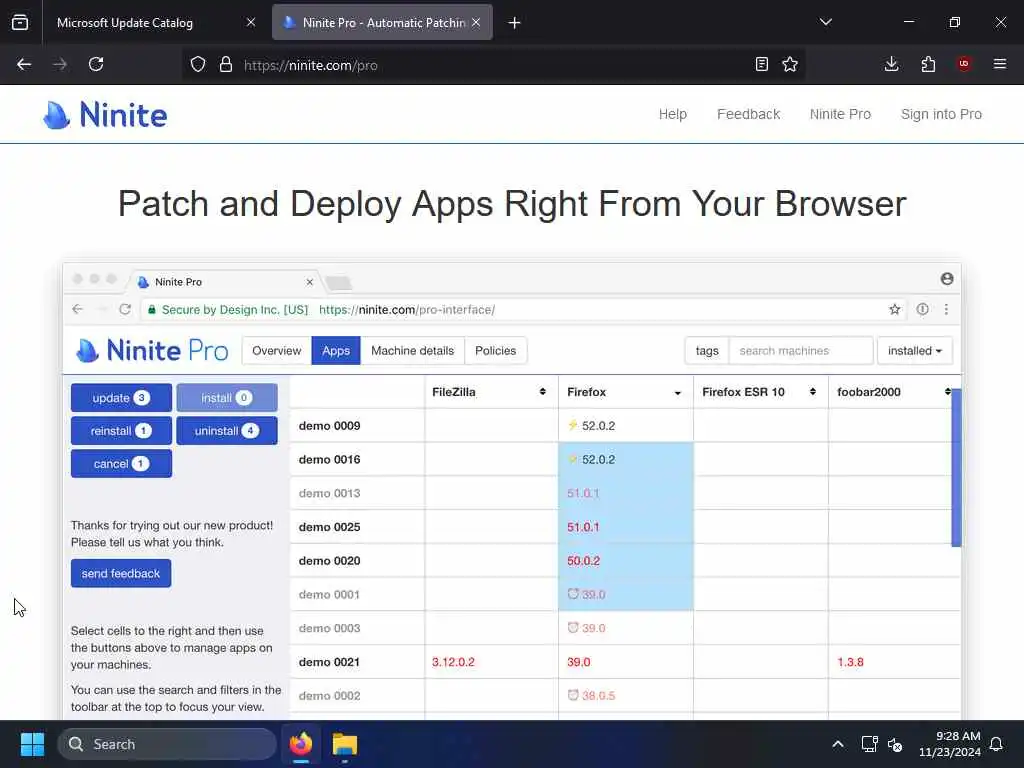Open a new tab with the plus button
The height and width of the screenshot is (768, 1024).
515,23
